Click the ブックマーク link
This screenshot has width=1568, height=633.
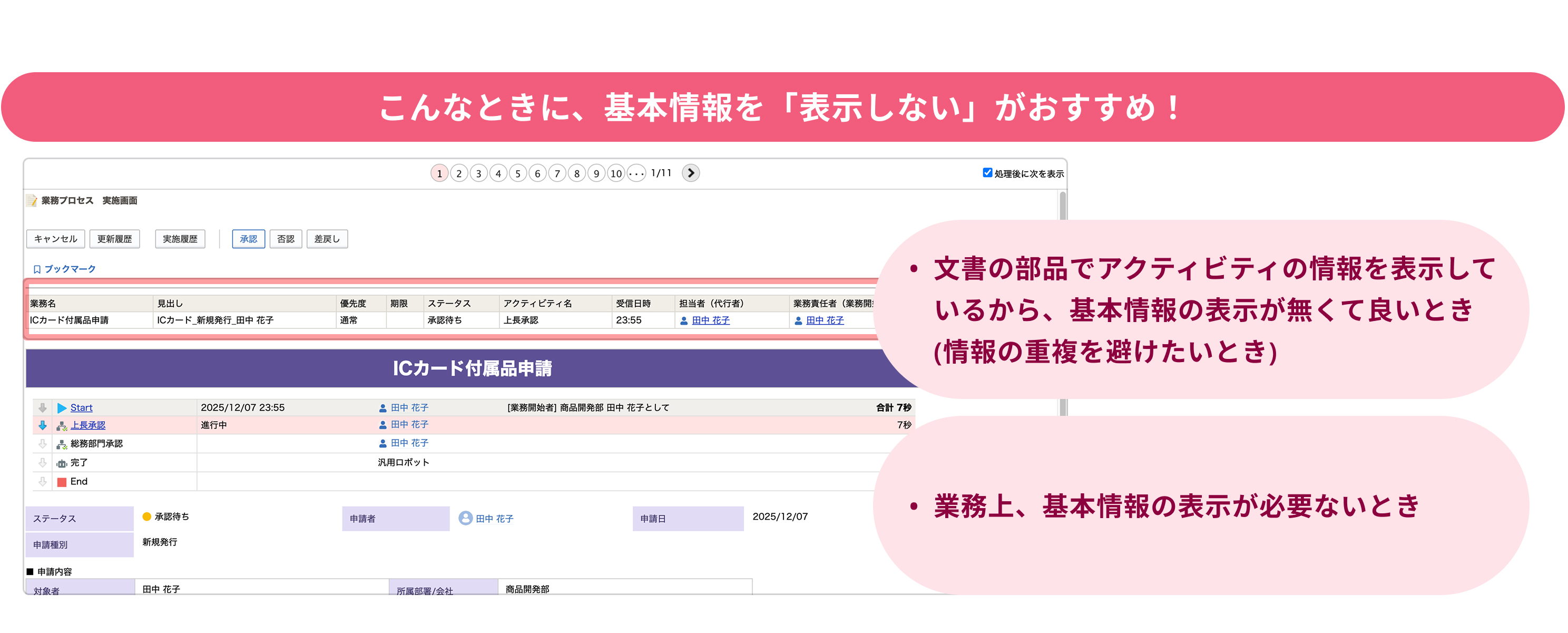pos(70,268)
